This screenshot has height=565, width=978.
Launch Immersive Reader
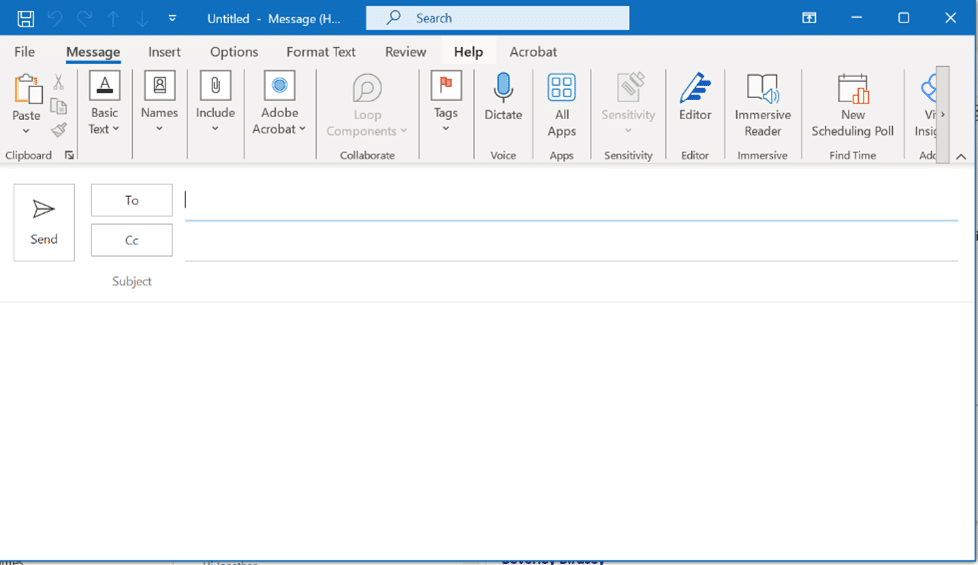[762, 105]
